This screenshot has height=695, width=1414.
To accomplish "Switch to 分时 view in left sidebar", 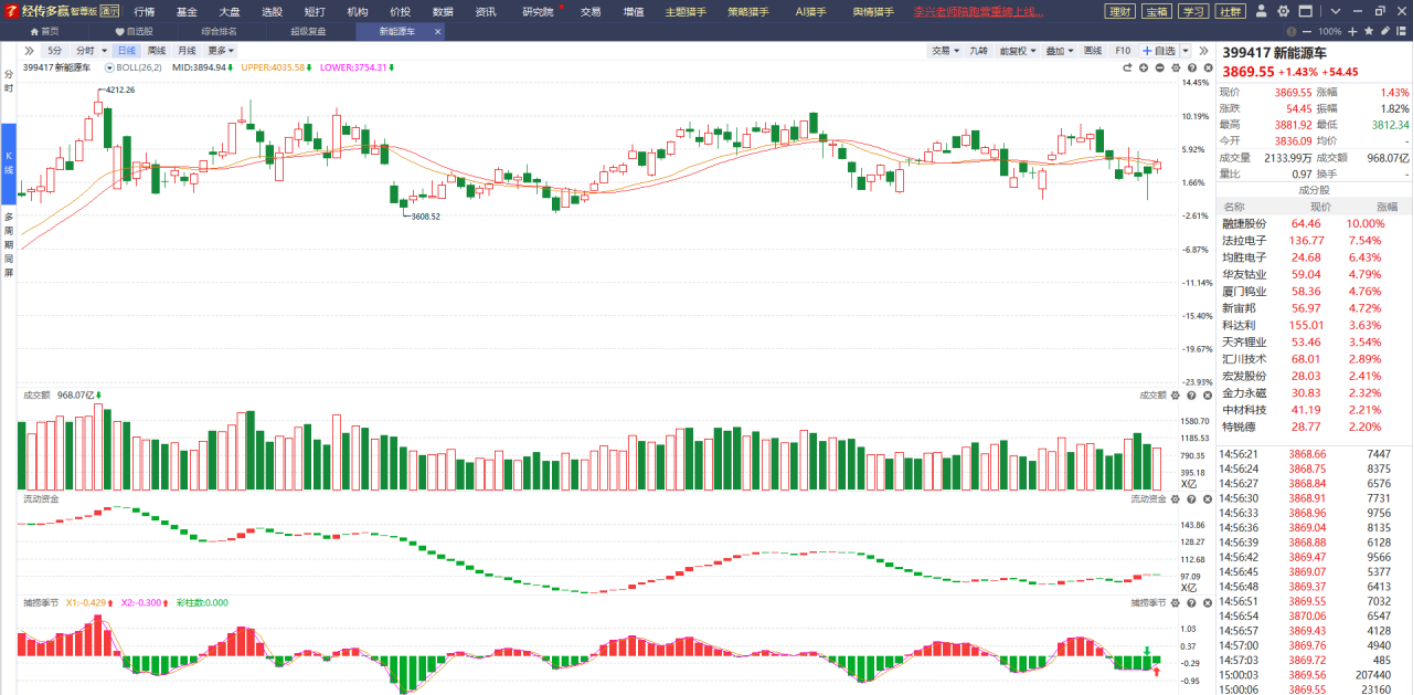I will (x=9, y=81).
